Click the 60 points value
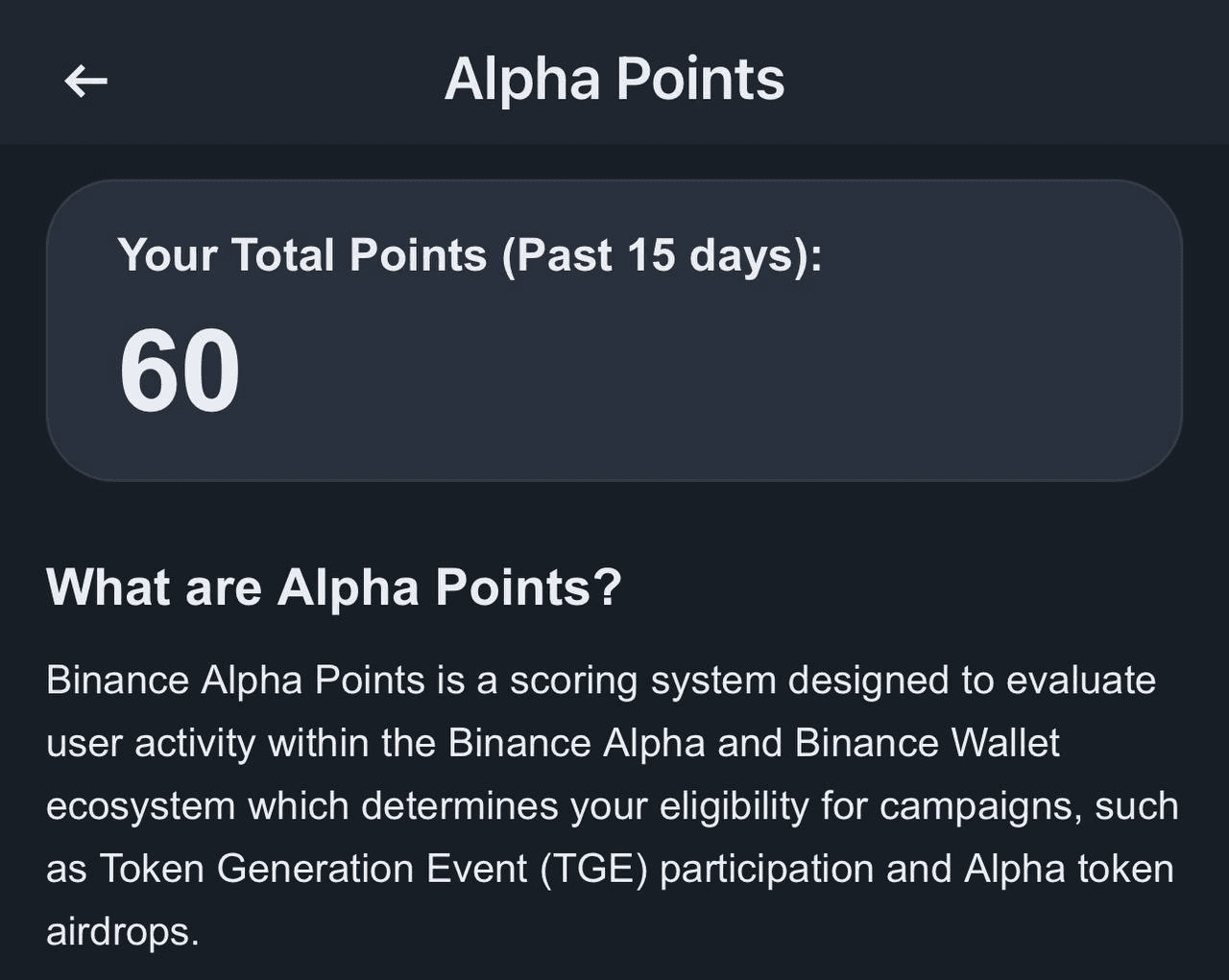The width and height of the screenshot is (1229, 980). tap(180, 371)
